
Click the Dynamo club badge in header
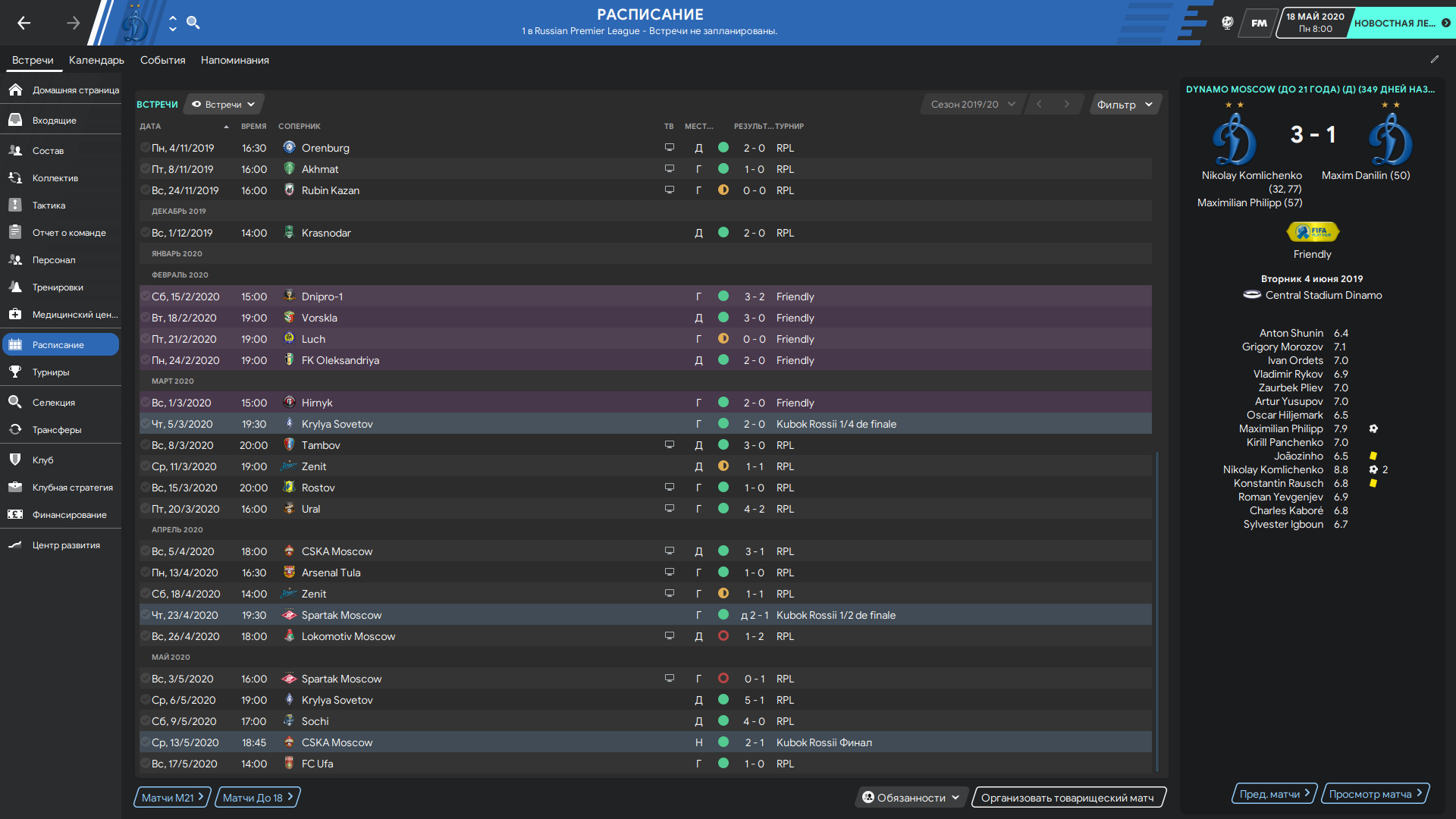coord(136,24)
